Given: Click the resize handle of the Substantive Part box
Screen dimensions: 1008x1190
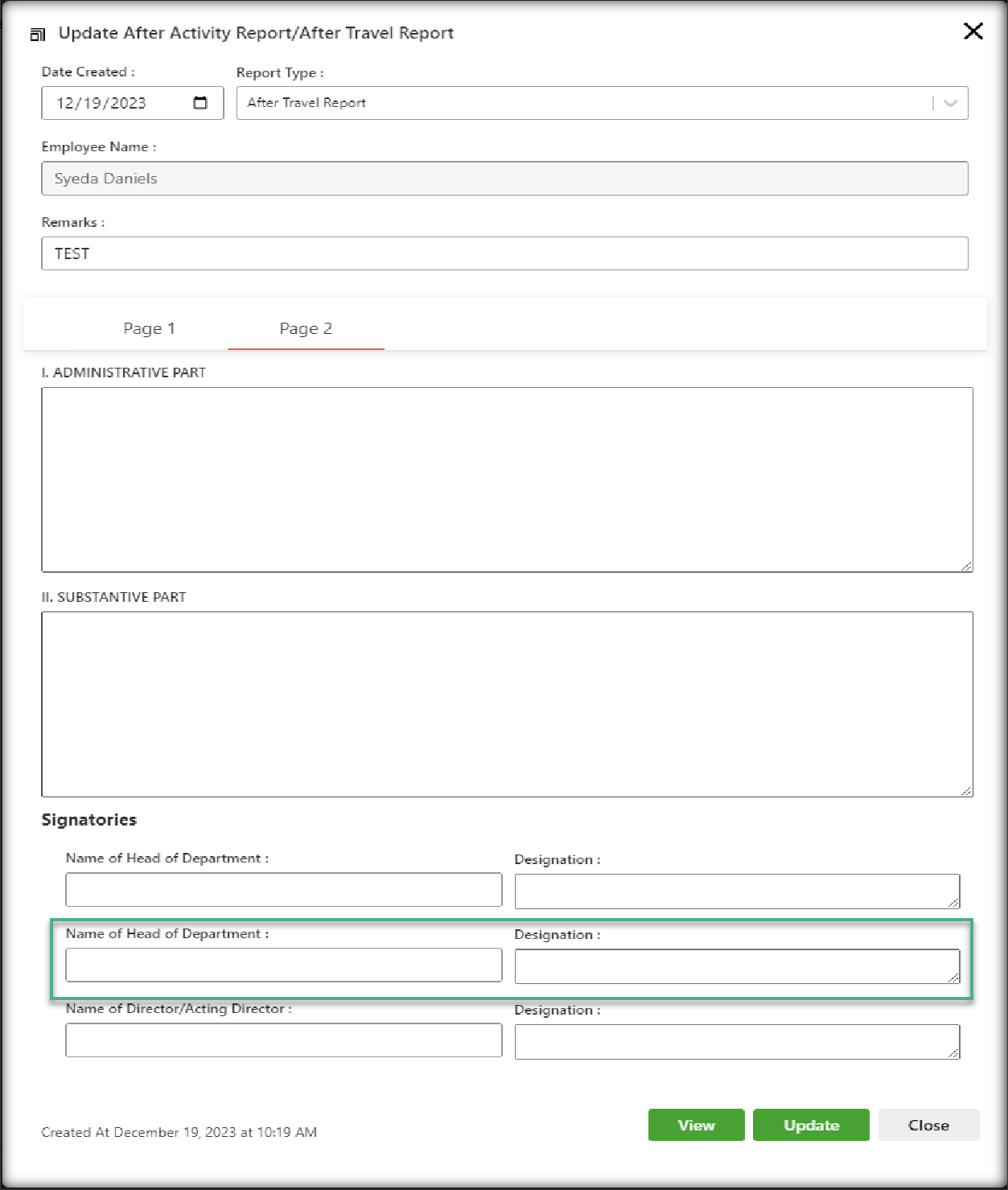Looking at the screenshot, I should click(966, 790).
